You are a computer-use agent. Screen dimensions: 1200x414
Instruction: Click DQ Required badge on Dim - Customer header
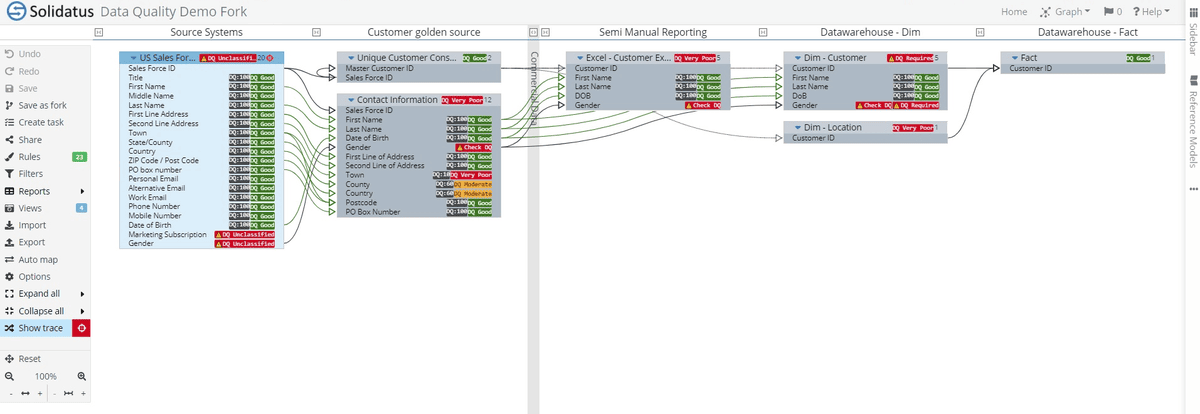tap(911, 58)
